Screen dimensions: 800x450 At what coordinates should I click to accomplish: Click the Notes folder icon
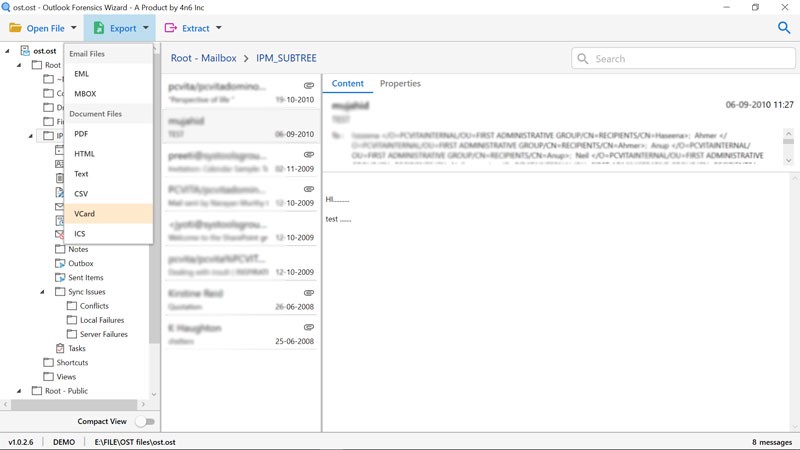click(x=60, y=249)
